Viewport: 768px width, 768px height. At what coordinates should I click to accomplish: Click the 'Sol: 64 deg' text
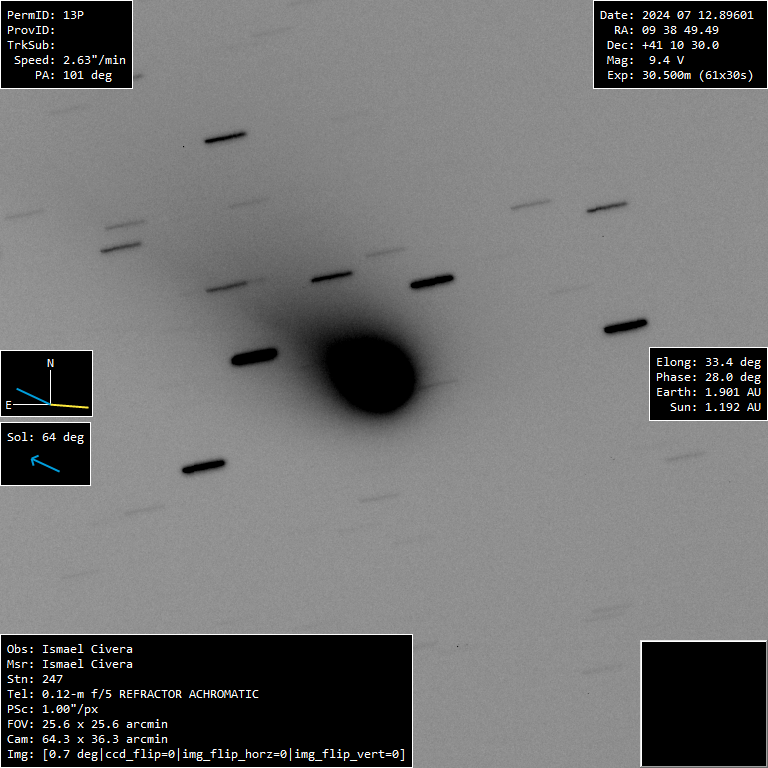click(46, 437)
